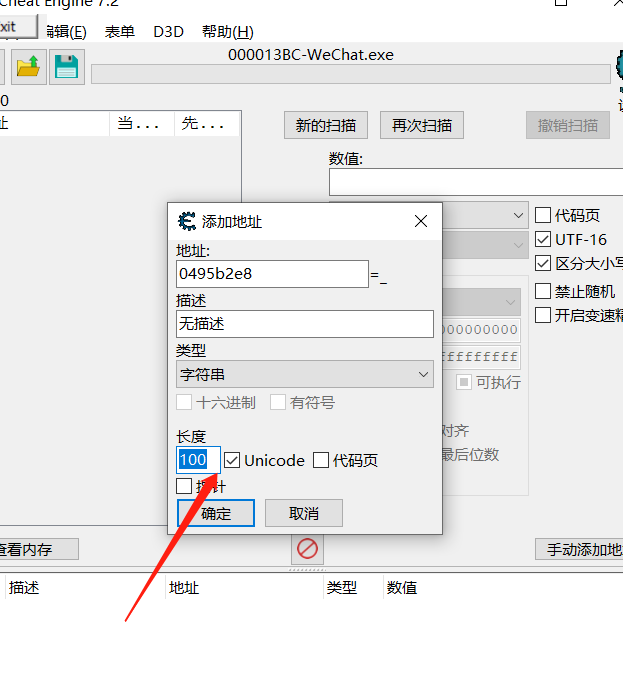Viewport: 623px width, 700px height.
Task: Toggle 代码页 checkbox in main scan panel
Action: [x=543, y=215]
